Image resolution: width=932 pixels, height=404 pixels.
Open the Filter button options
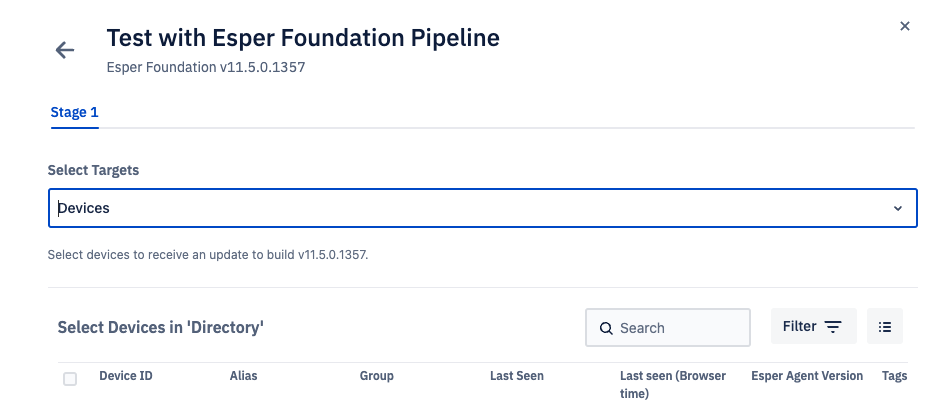point(814,326)
